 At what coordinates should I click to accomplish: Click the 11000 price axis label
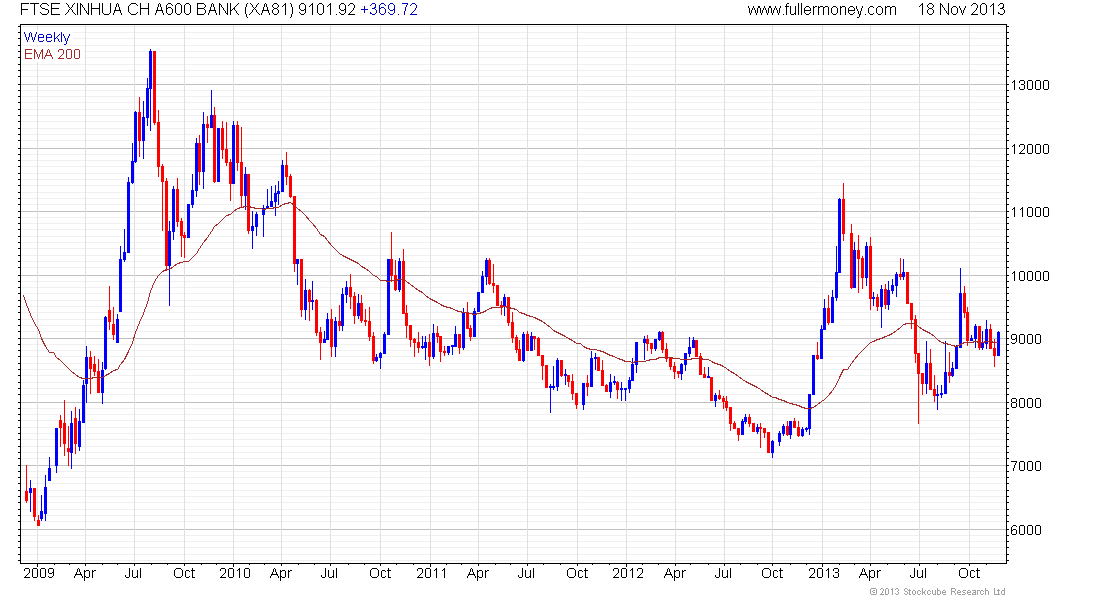point(1030,212)
